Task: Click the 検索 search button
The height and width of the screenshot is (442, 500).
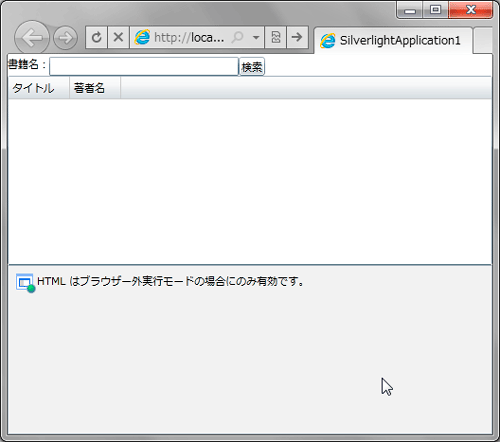Action: click(252, 67)
